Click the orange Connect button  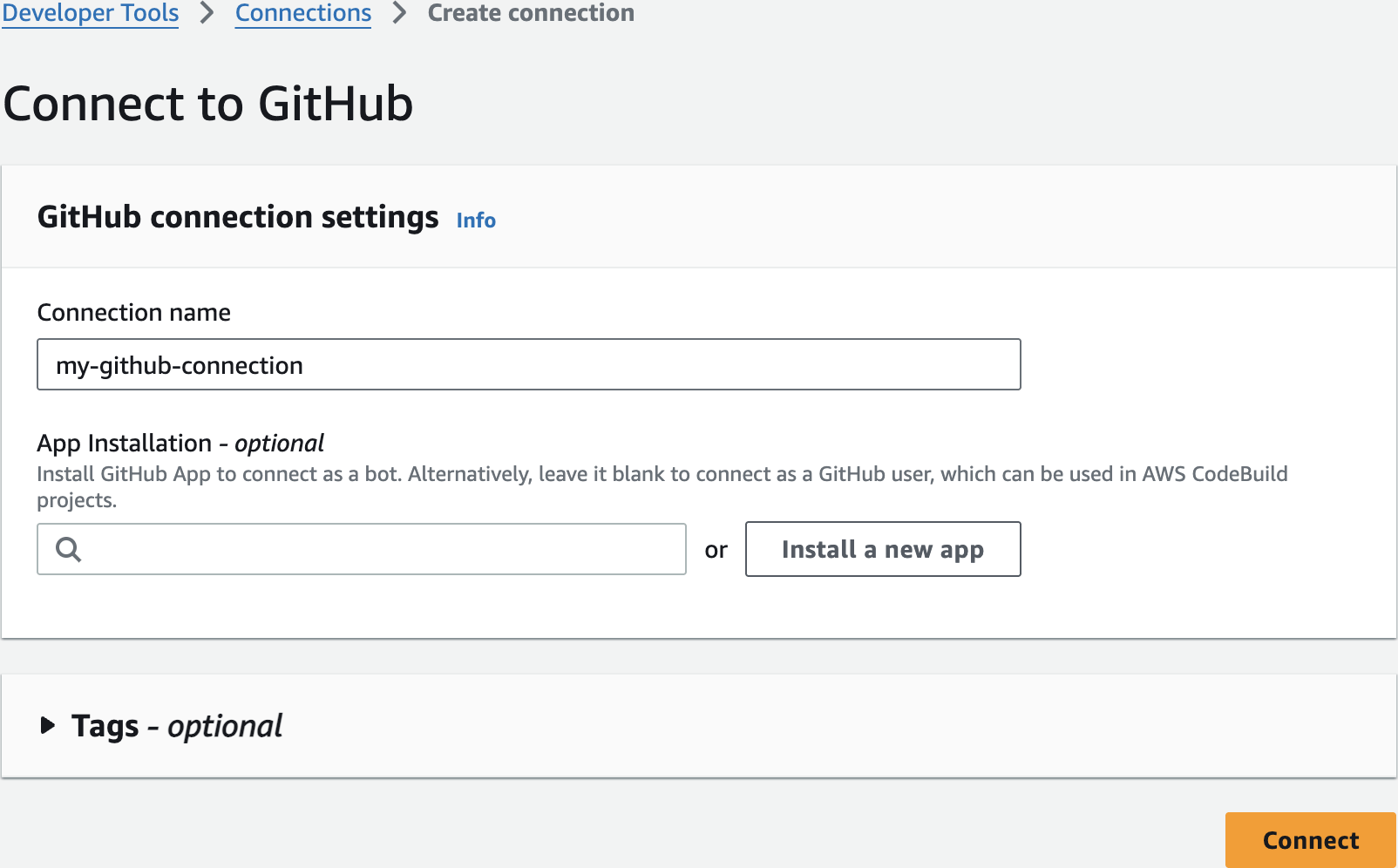pos(1311,840)
